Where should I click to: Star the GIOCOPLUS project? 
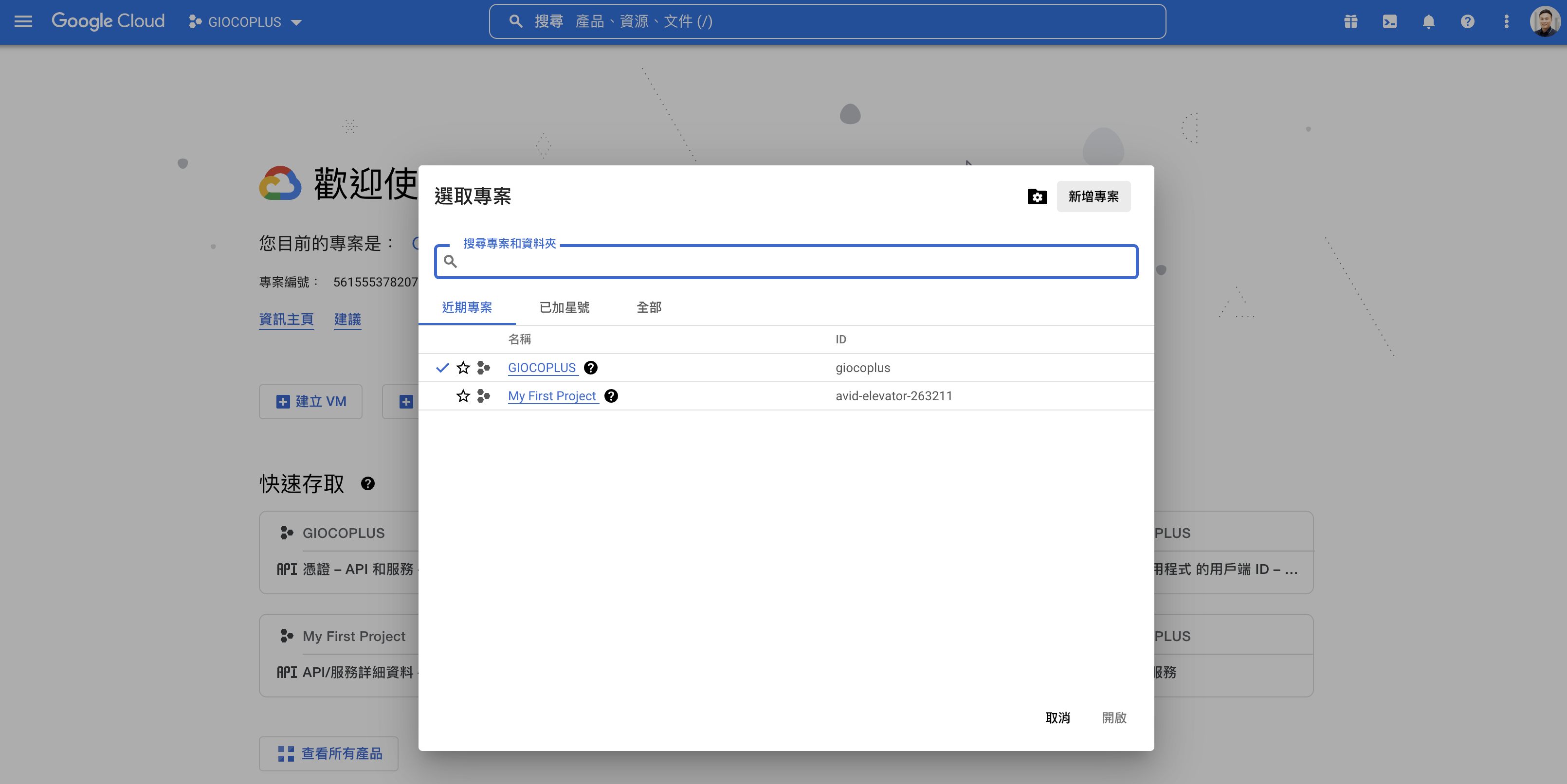[x=463, y=368]
